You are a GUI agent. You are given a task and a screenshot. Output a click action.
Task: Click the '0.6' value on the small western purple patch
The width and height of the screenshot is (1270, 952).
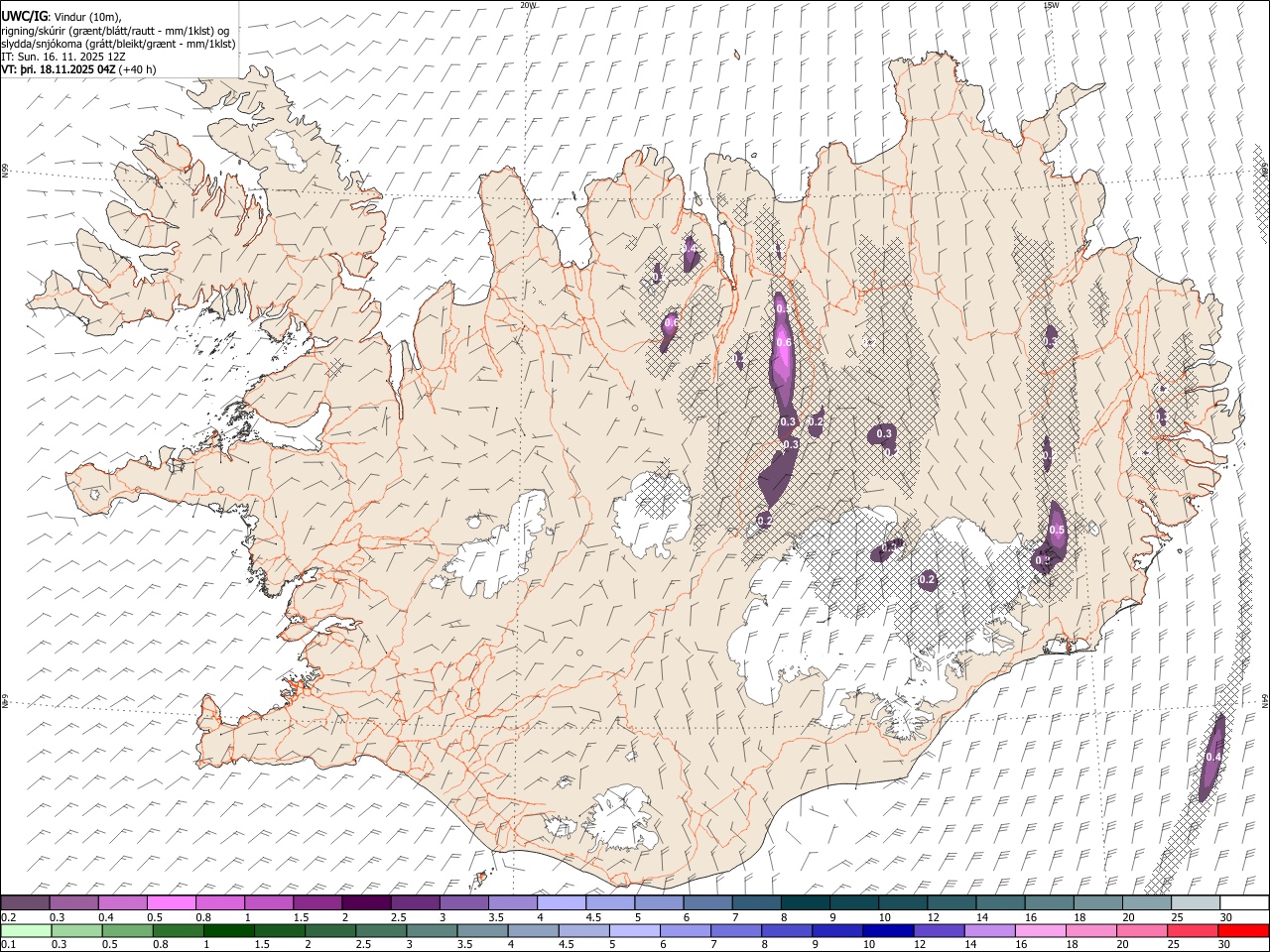tap(671, 322)
